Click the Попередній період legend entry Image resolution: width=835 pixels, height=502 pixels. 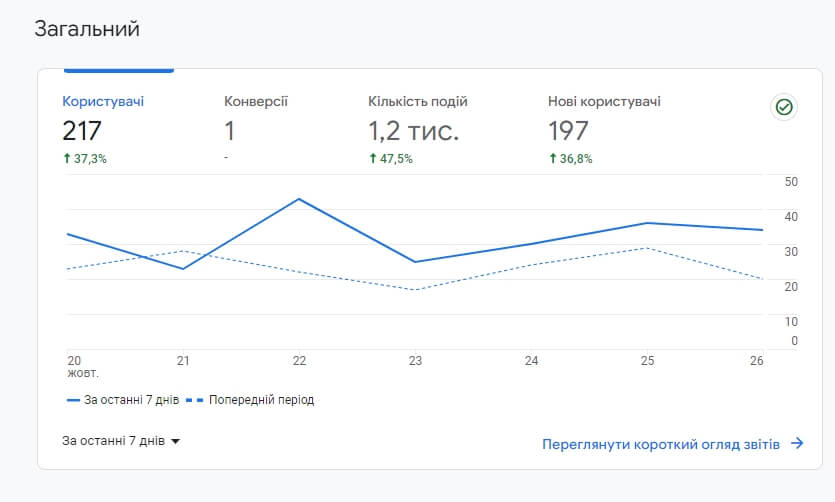pyautogui.click(x=250, y=400)
